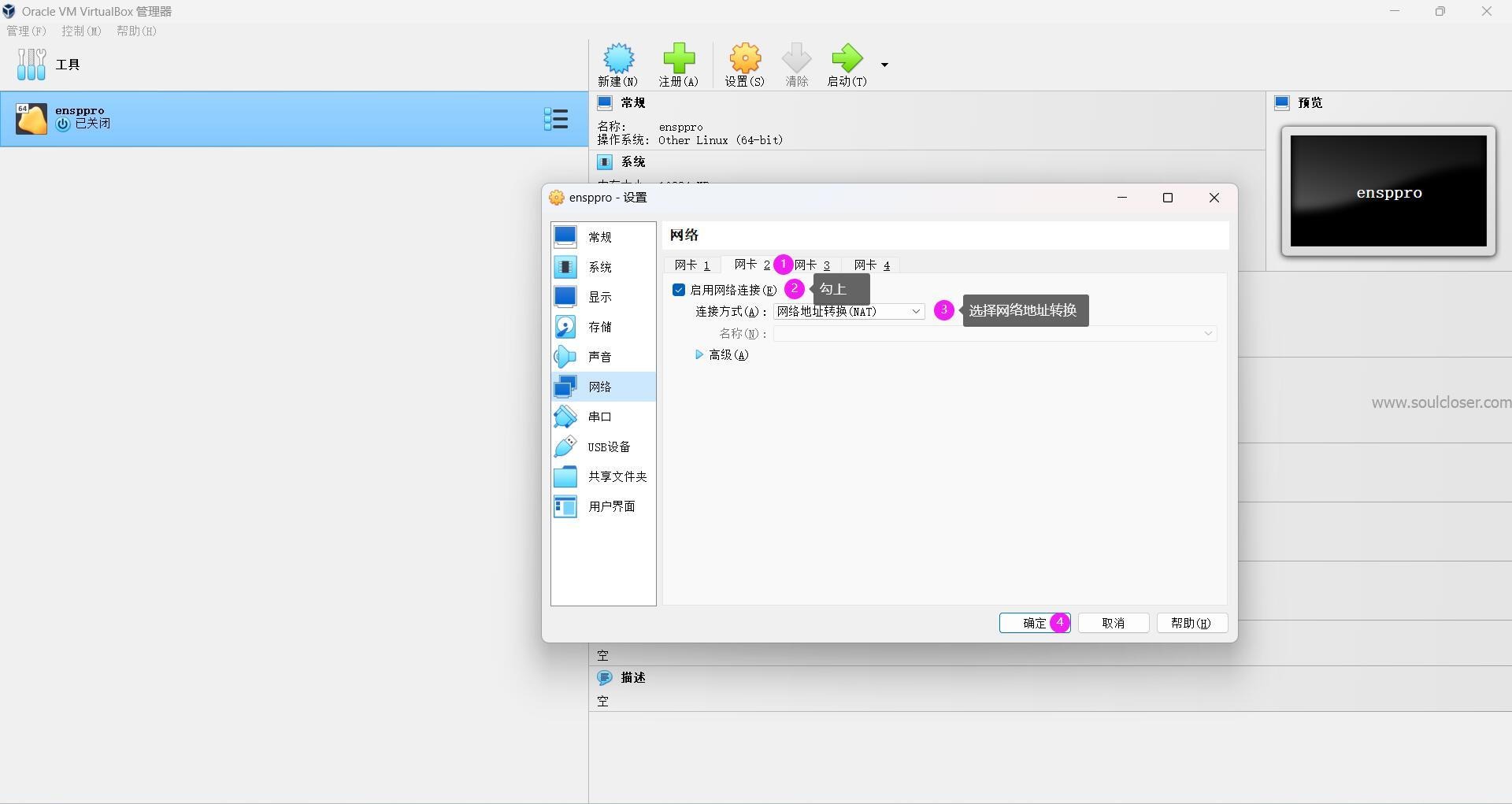Minimize the enspro settings dialog

pyautogui.click(x=1122, y=198)
